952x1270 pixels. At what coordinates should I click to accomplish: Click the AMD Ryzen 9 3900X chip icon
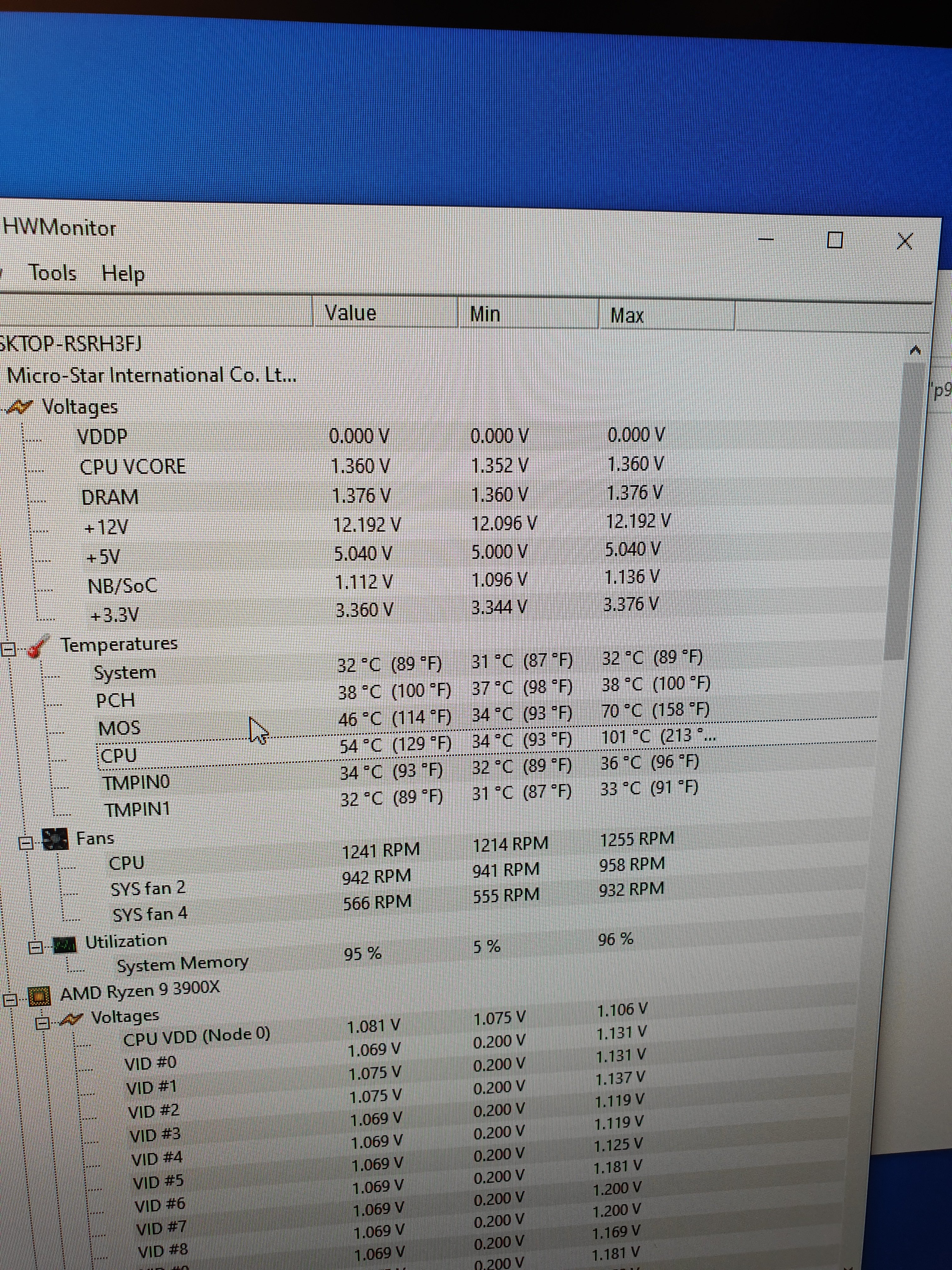[x=39, y=997]
